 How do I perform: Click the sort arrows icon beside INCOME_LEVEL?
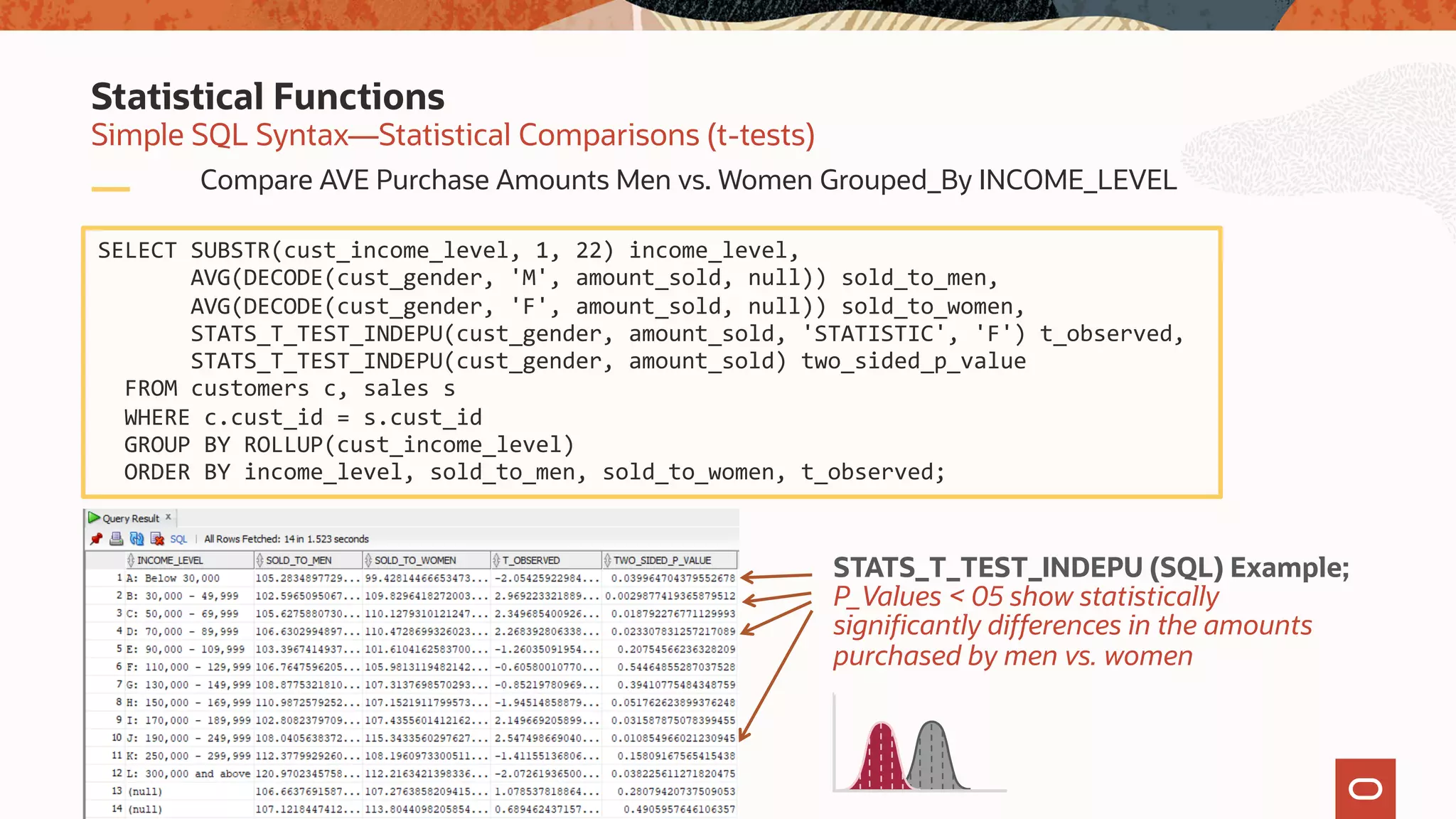[x=131, y=560]
